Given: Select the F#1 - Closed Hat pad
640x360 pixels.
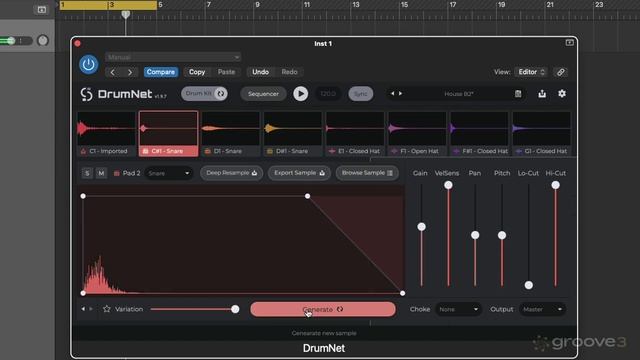Looking at the screenshot, I should pos(479,133).
